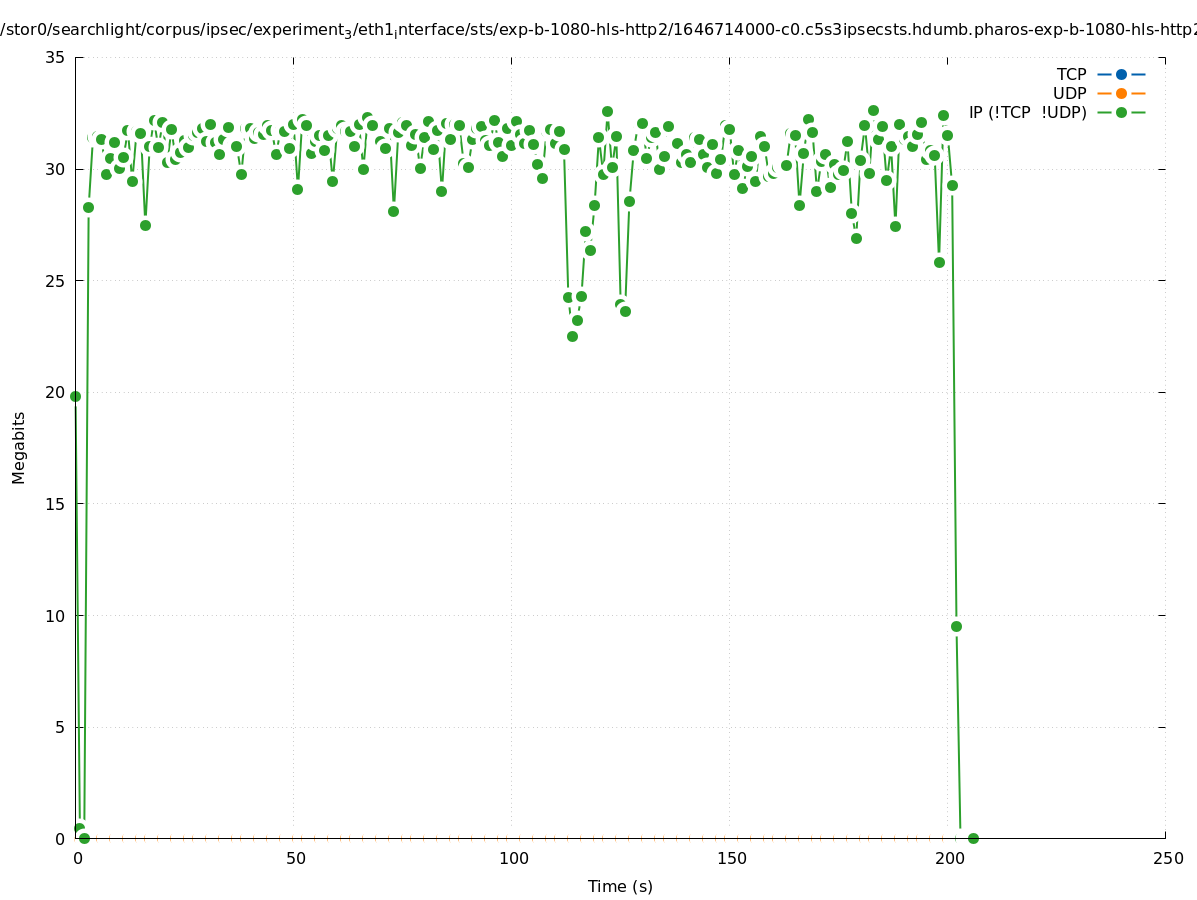Select the UDP legend label
Viewport: 1197px width, 900px height.
[x=1069, y=93]
